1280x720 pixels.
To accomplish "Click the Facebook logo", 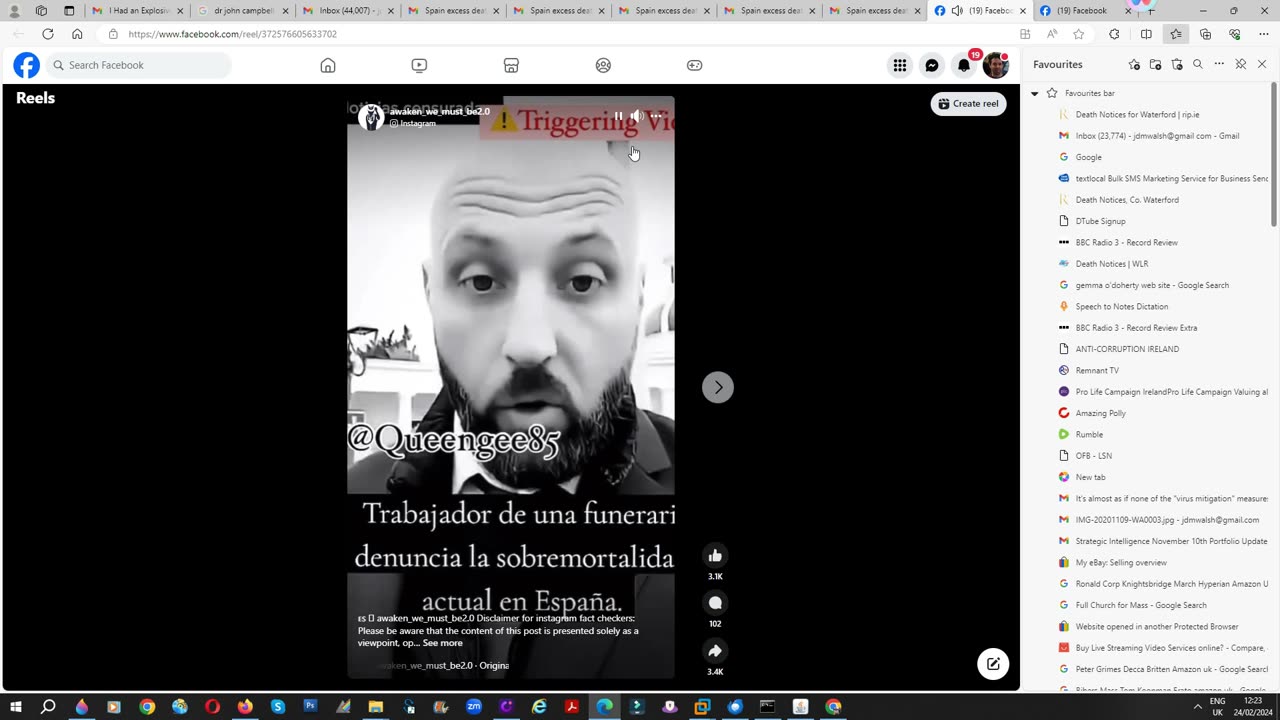I will click(x=26, y=65).
